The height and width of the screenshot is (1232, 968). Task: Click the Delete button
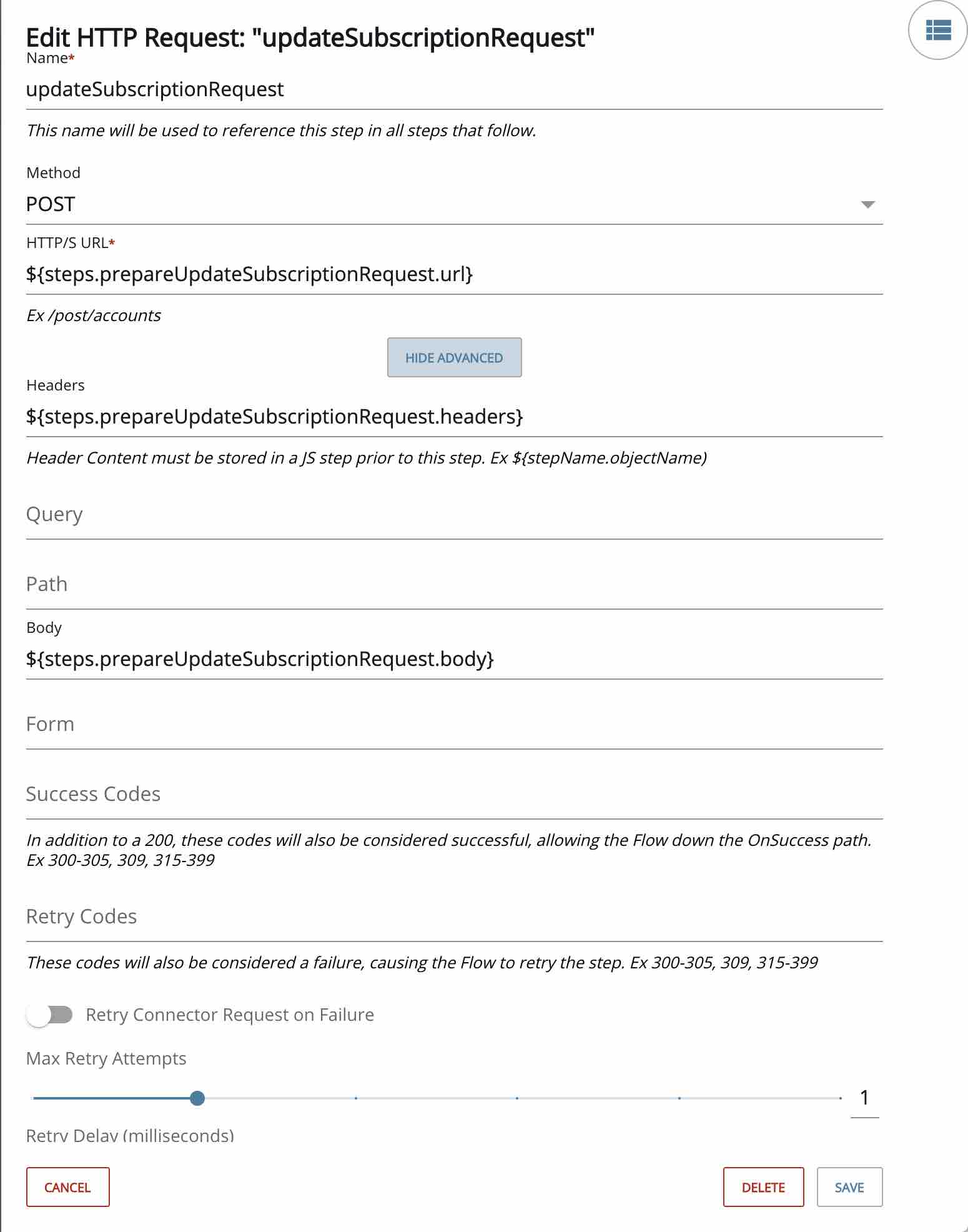[763, 1187]
